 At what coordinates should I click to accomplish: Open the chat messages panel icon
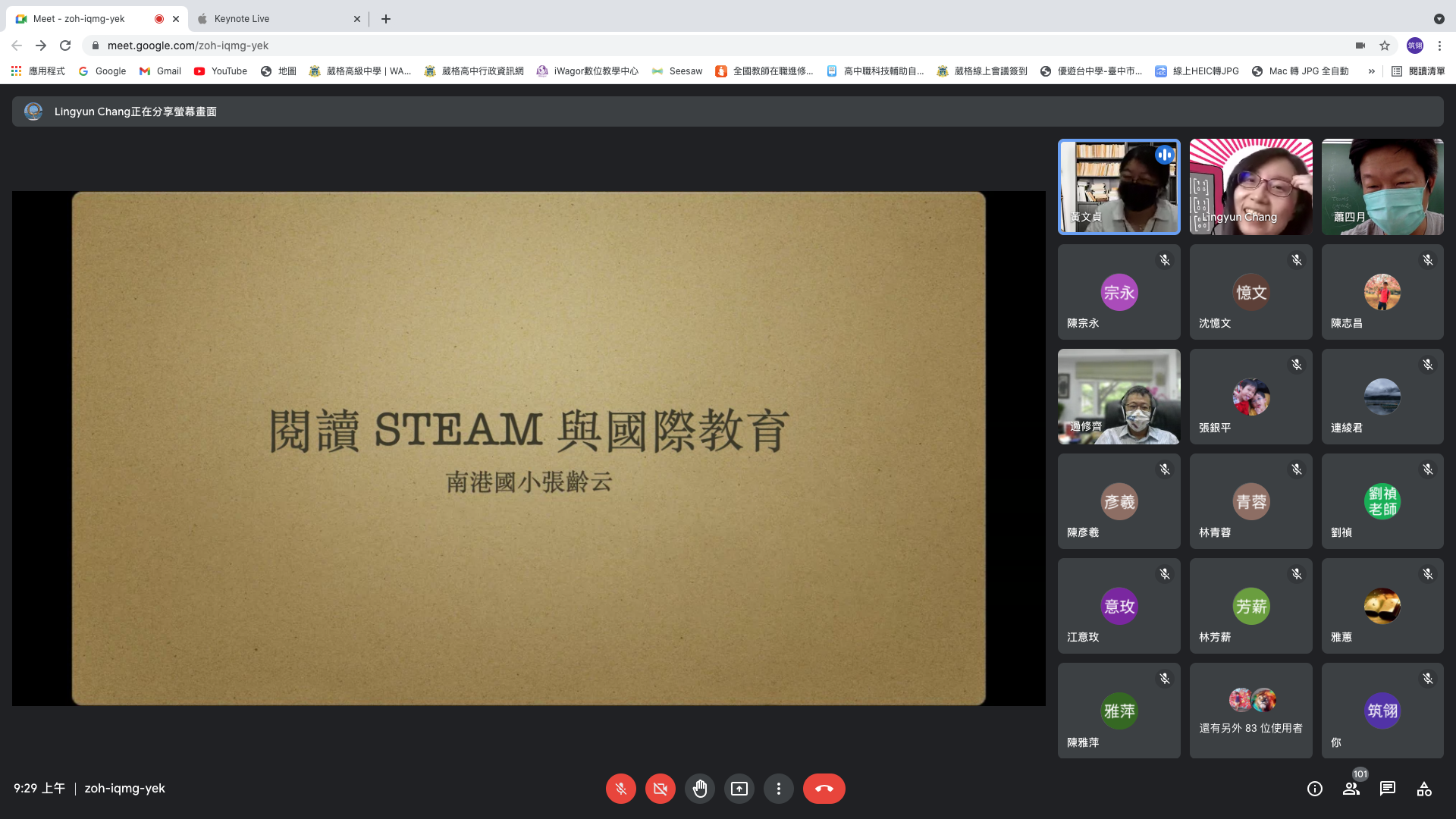tap(1388, 789)
